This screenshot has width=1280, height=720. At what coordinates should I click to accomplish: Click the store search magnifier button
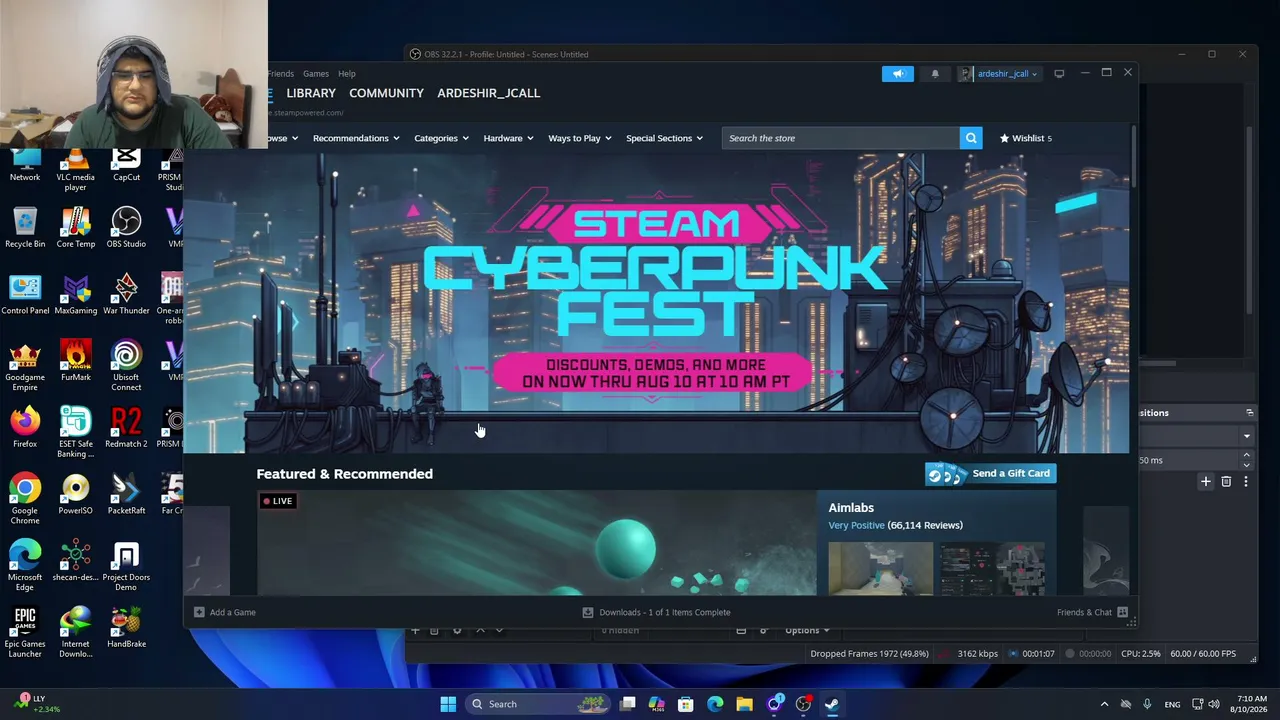[x=970, y=138]
